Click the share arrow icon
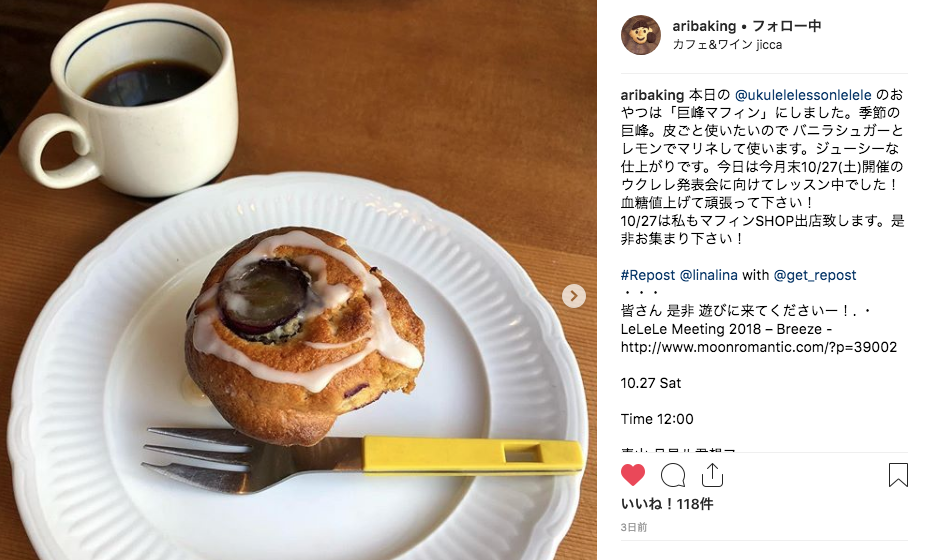931x560 pixels. [x=712, y=474]
